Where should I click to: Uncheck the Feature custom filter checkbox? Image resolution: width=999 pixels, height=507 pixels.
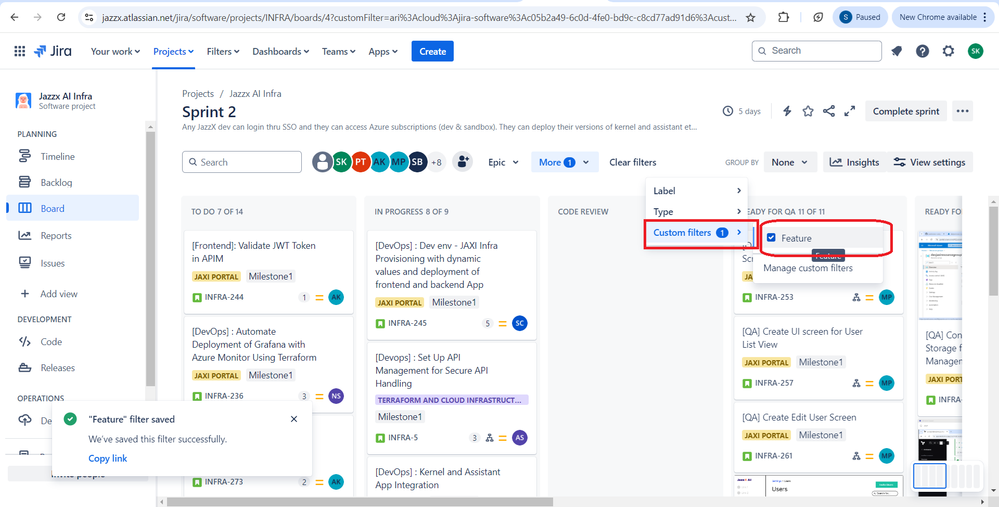[771, 238]
